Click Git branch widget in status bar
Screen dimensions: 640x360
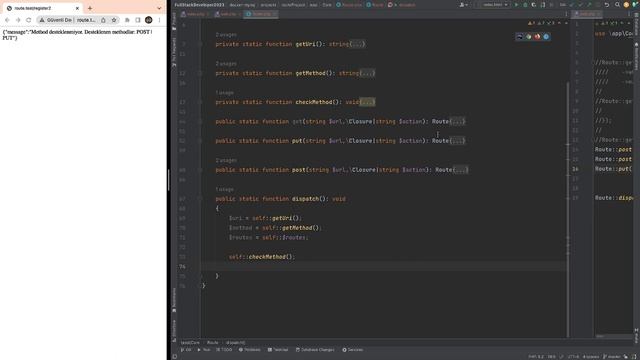611,357
